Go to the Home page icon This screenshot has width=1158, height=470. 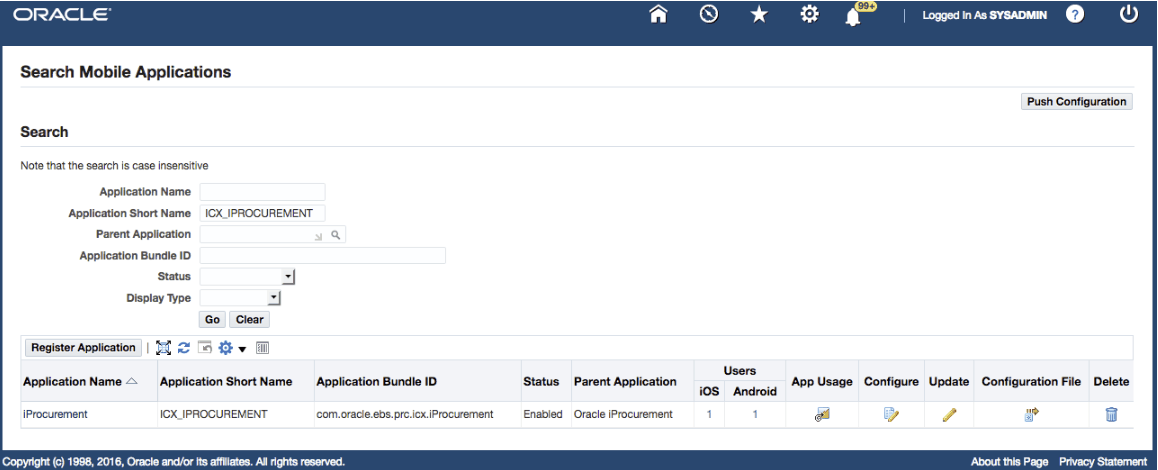tap(658, 15)
